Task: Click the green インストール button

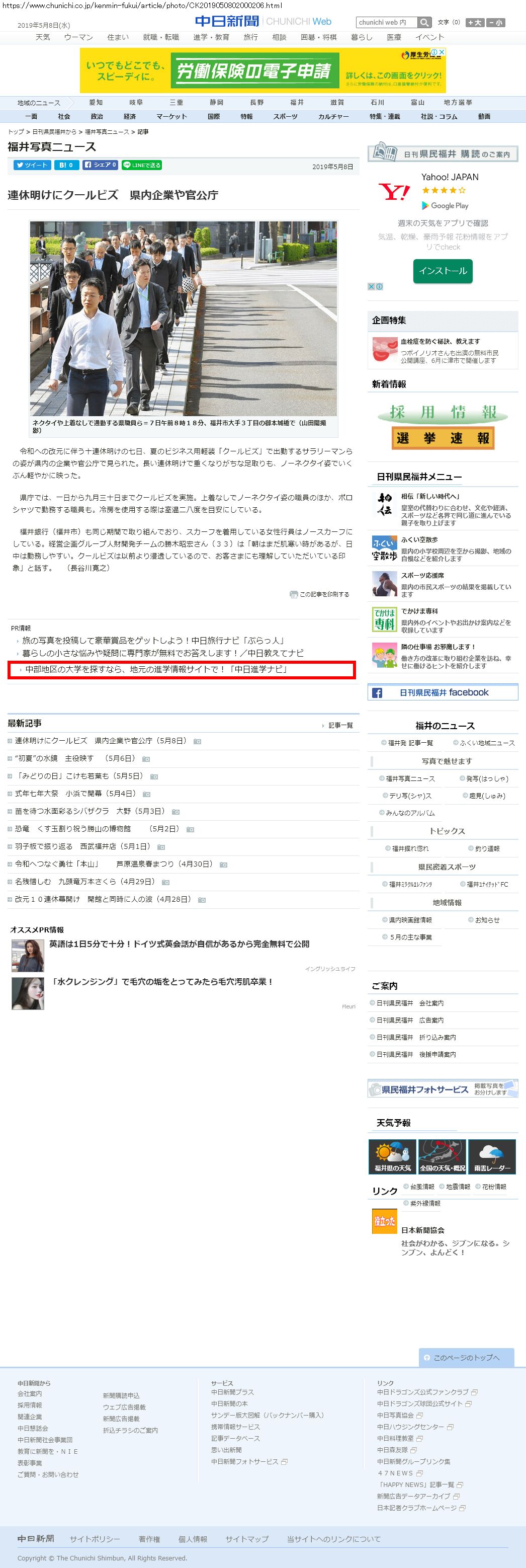Action: pos(443,271)
